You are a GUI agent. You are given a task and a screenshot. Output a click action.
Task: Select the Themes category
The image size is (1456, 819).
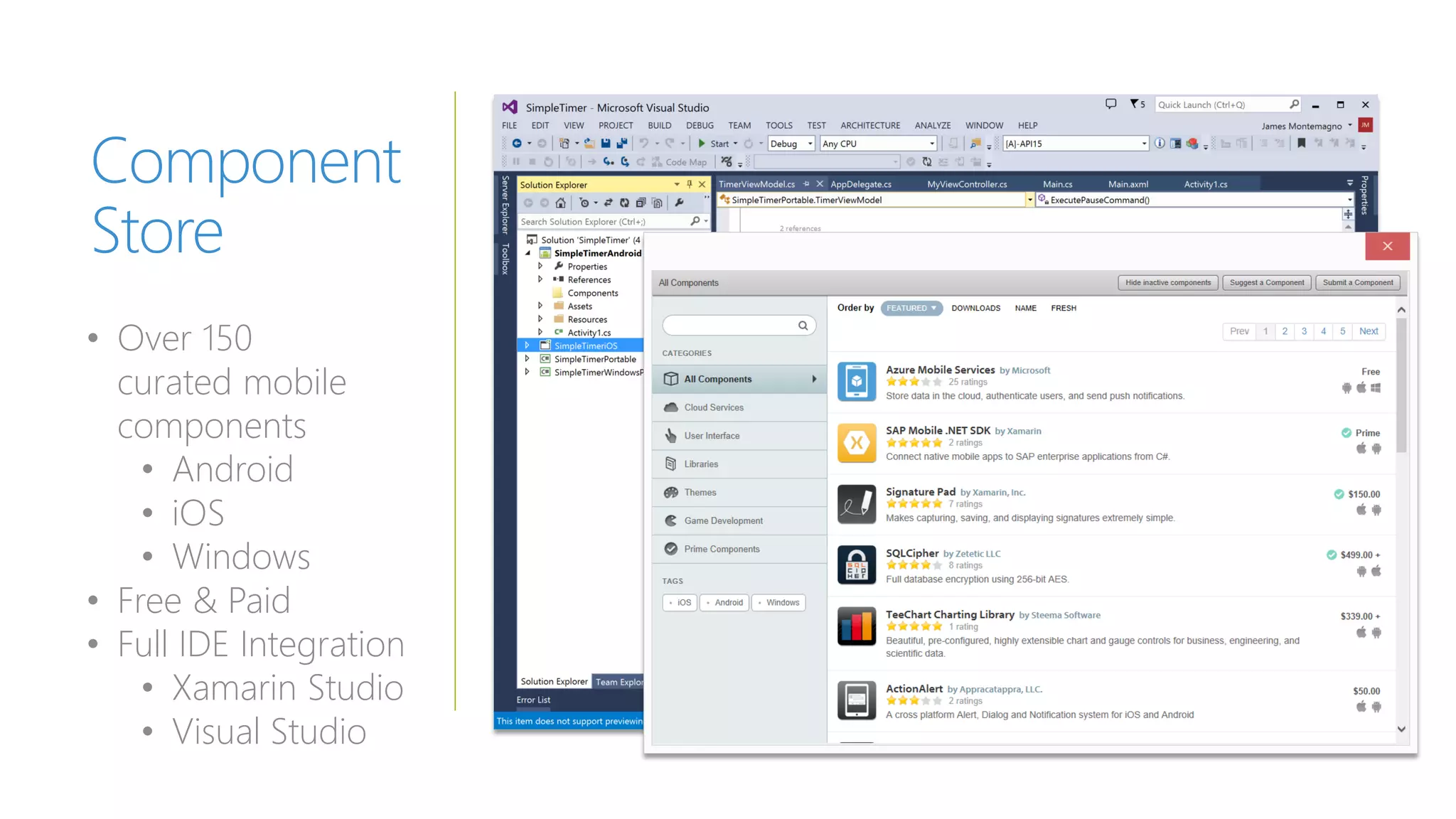(x=739, y=493)
